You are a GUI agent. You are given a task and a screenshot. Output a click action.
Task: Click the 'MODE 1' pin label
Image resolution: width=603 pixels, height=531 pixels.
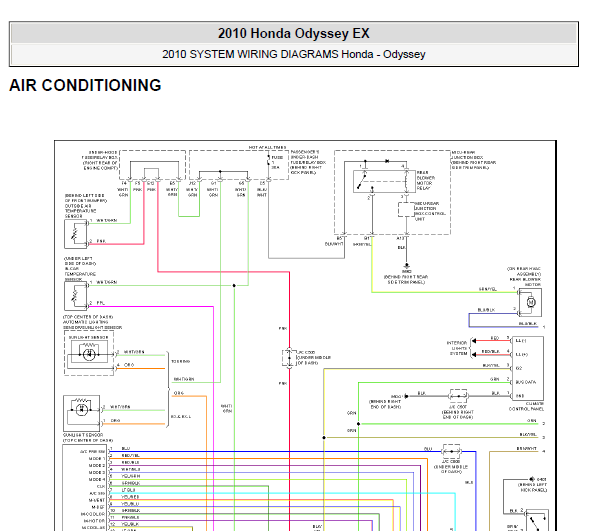97,458
